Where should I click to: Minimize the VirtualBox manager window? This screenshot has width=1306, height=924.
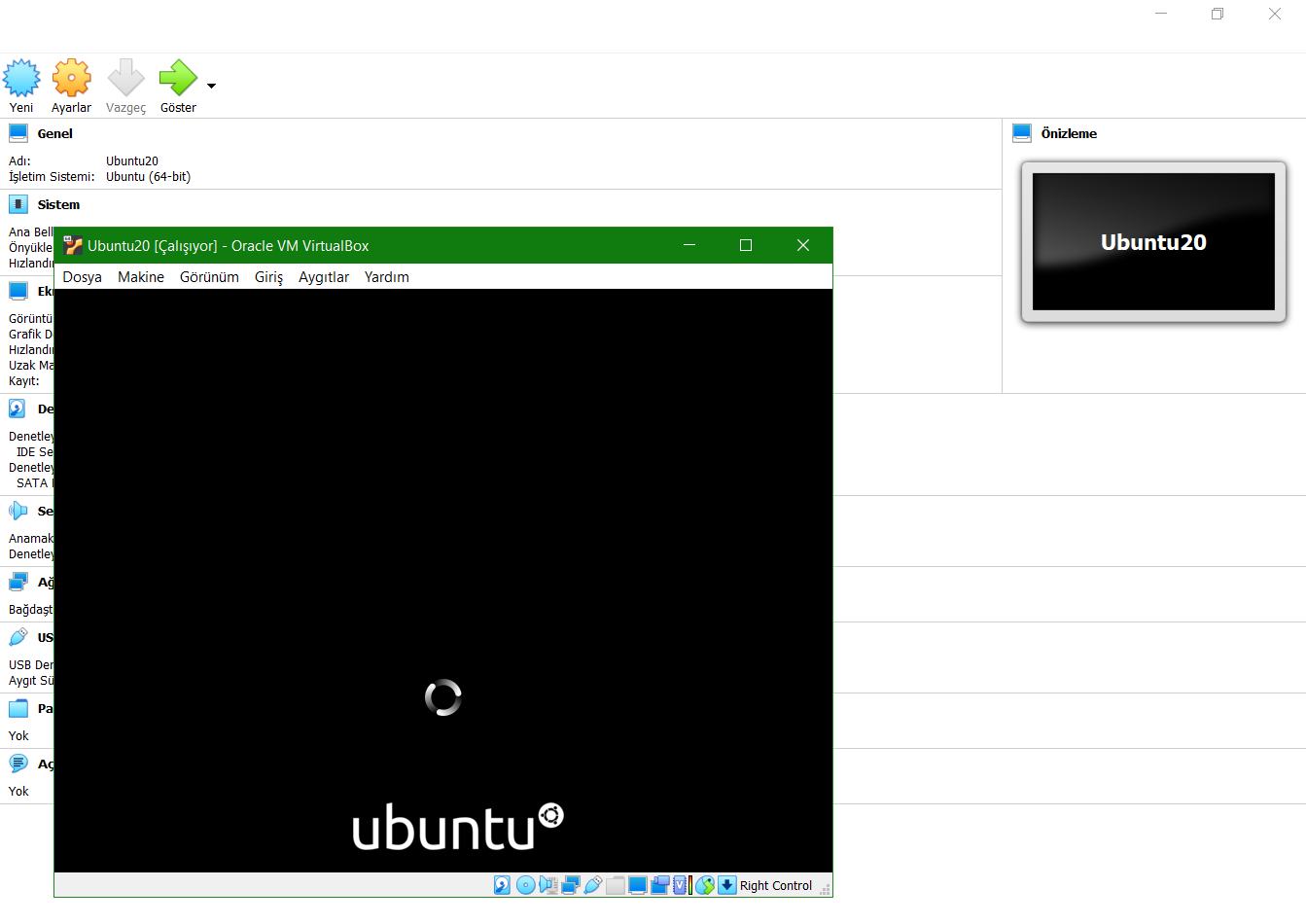[1161, 14]
